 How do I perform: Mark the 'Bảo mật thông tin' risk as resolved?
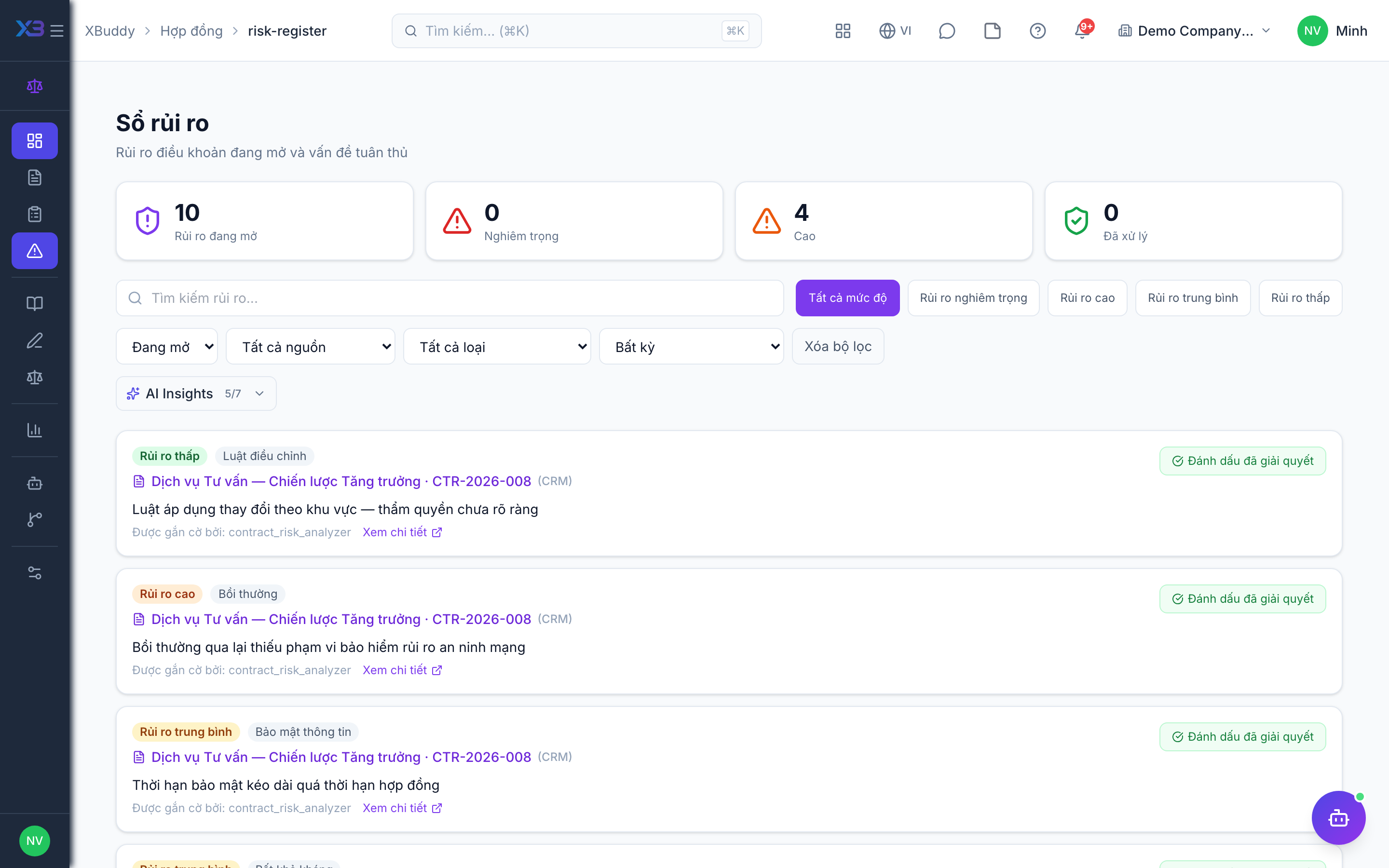tap(1243, 736)
